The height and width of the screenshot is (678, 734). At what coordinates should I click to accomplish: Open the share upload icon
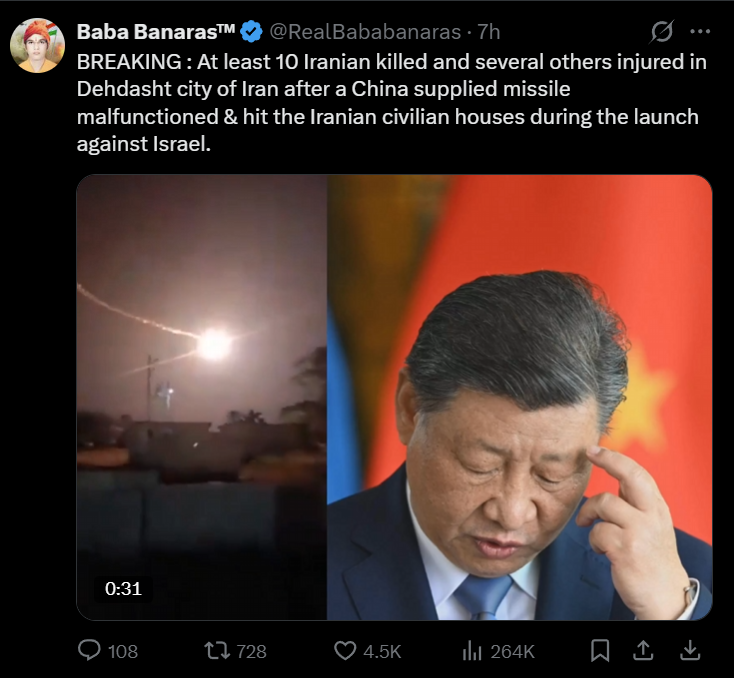[643, 650]
